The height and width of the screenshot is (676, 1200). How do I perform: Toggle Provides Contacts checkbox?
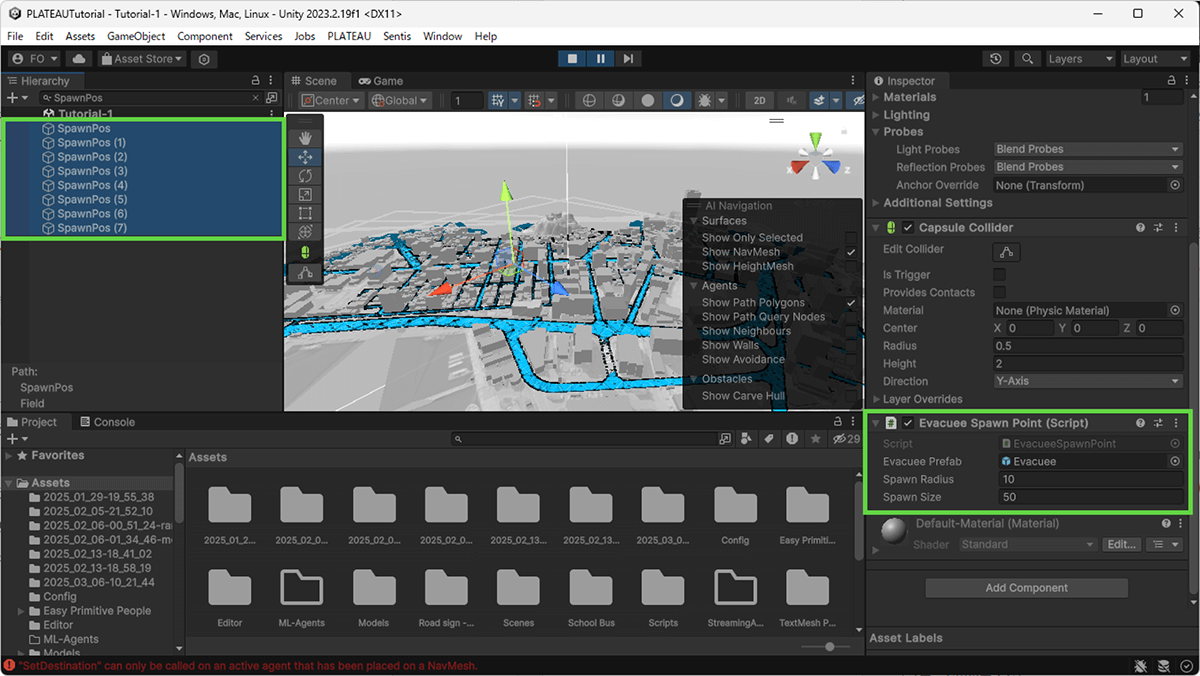(x=999, y=292)
